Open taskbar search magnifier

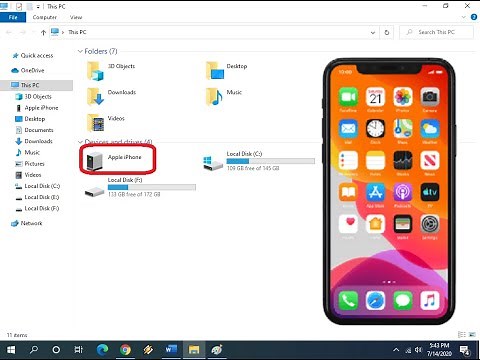click(34, 350)
